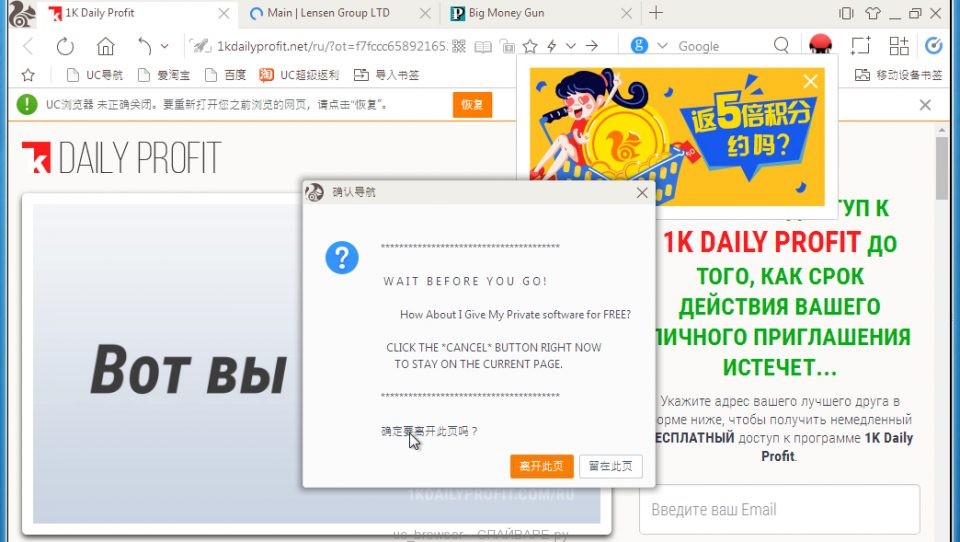Open reader mode book icon
Image resolution: width=960 pixels, height=542 pixels.
(484, 46)
